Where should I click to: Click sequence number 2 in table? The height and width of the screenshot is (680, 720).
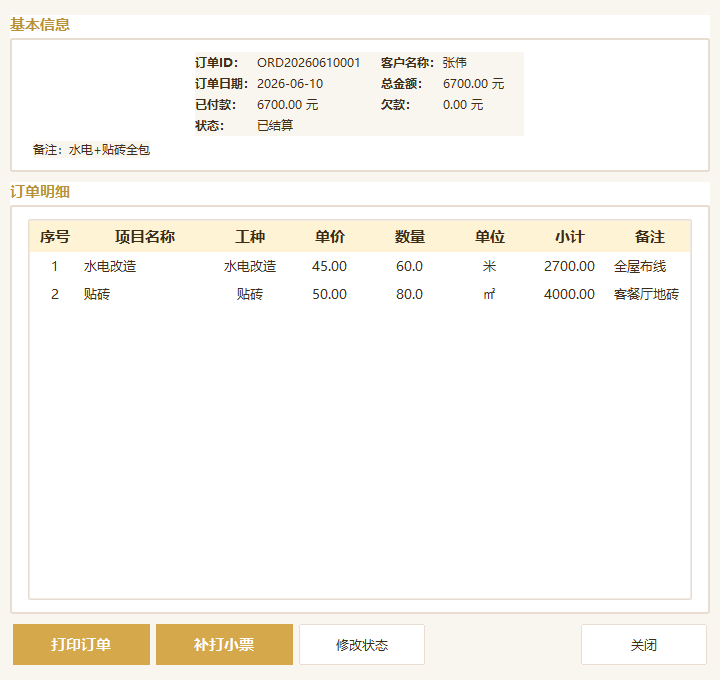[x=55, y=294]
